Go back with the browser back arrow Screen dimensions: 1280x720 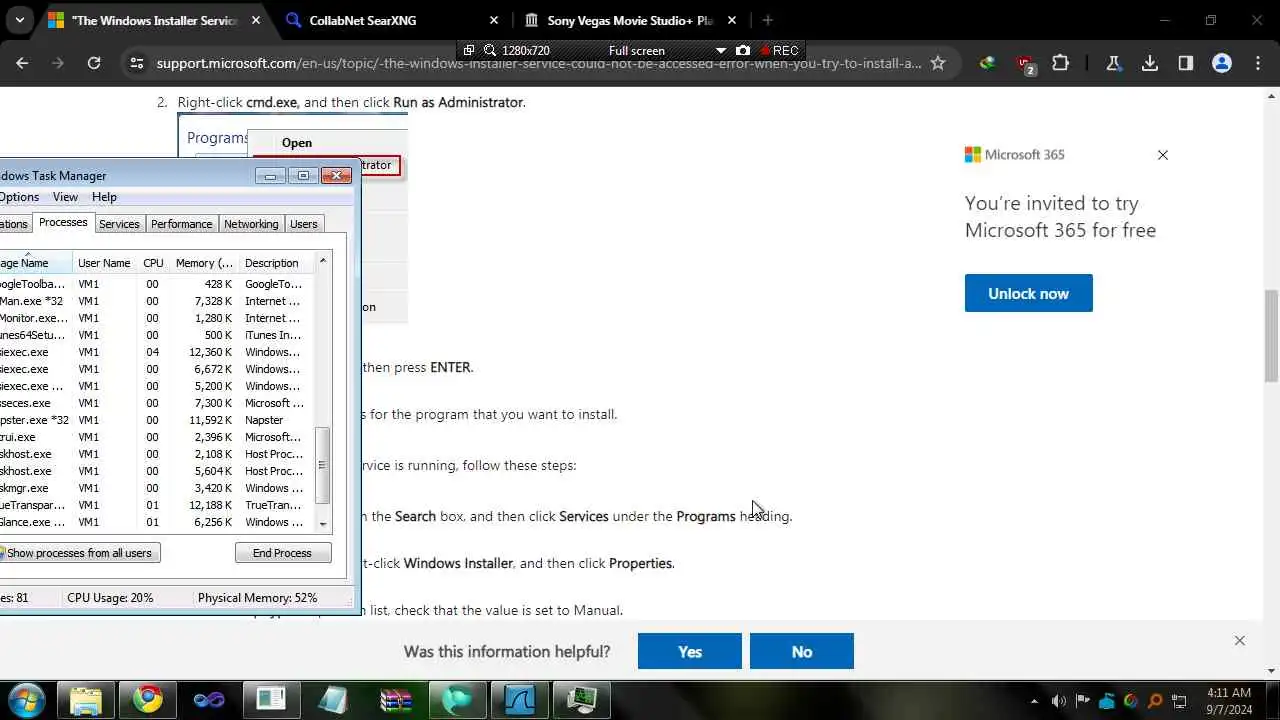[22, 63]
